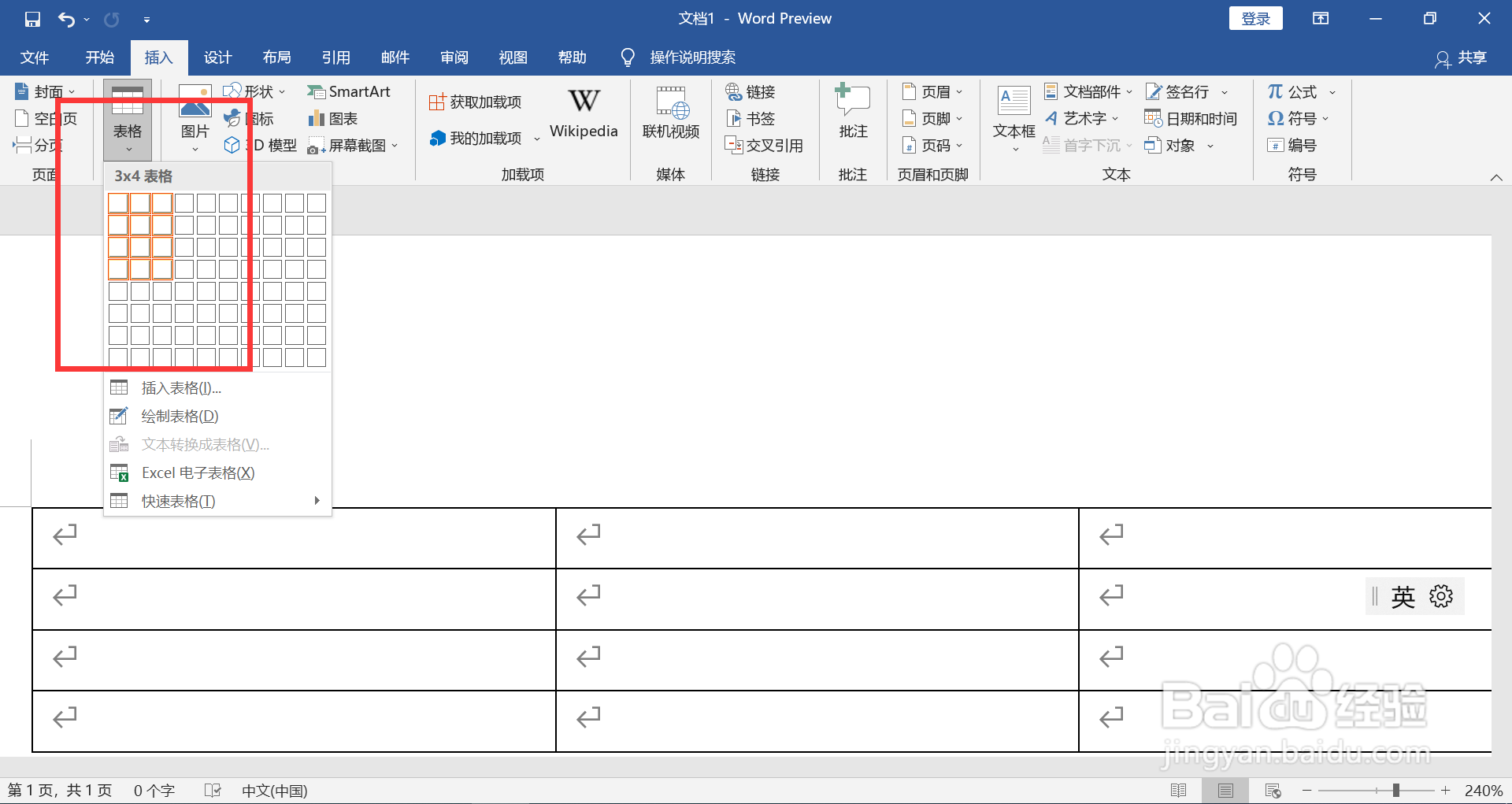Customize the Quick Access Toolbar dropdown
Viewport: 1512px width, 804px height.
click(x=146, y=19)
